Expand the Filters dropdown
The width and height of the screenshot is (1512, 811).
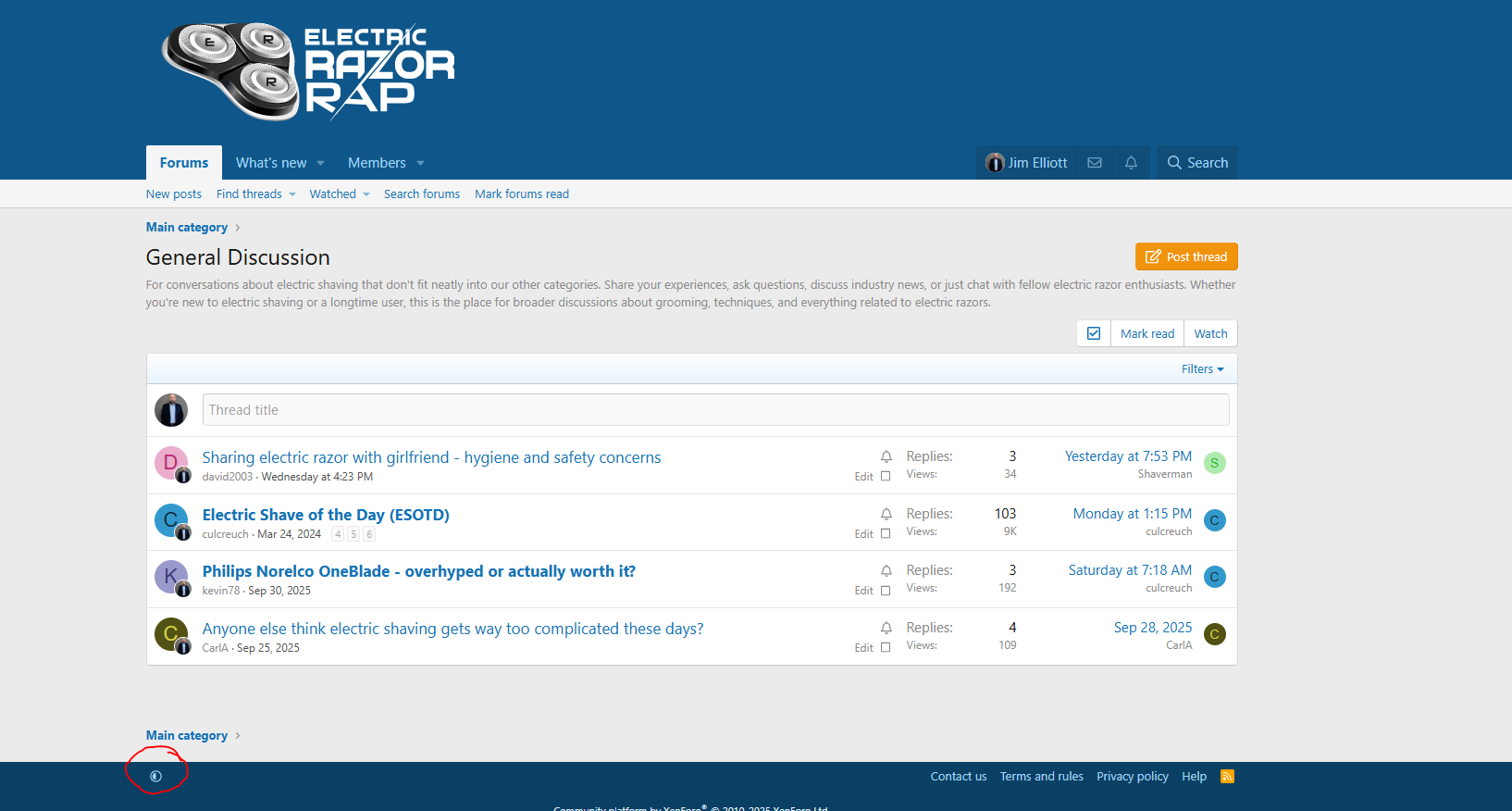1202,369
